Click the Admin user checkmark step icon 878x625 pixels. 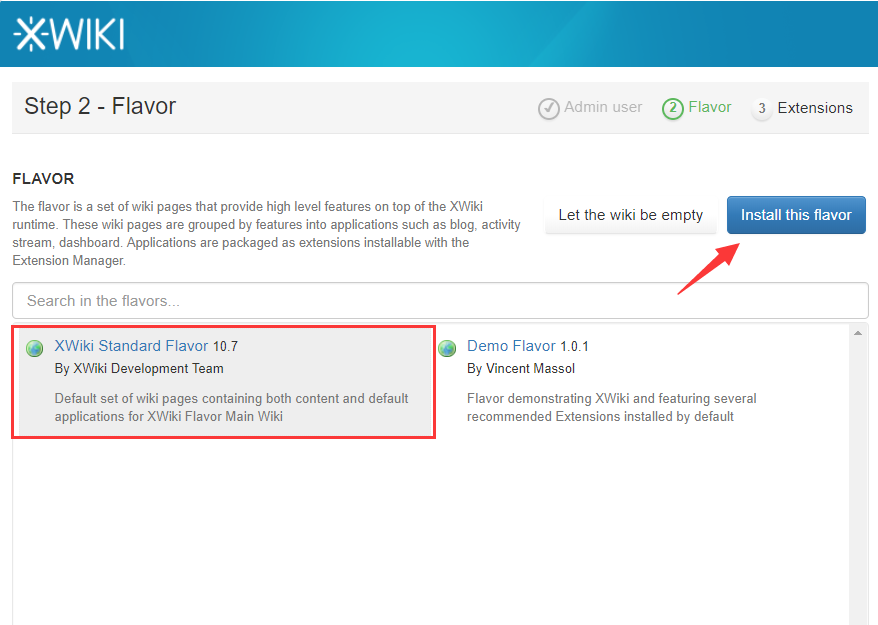click(x=549, y=108)
